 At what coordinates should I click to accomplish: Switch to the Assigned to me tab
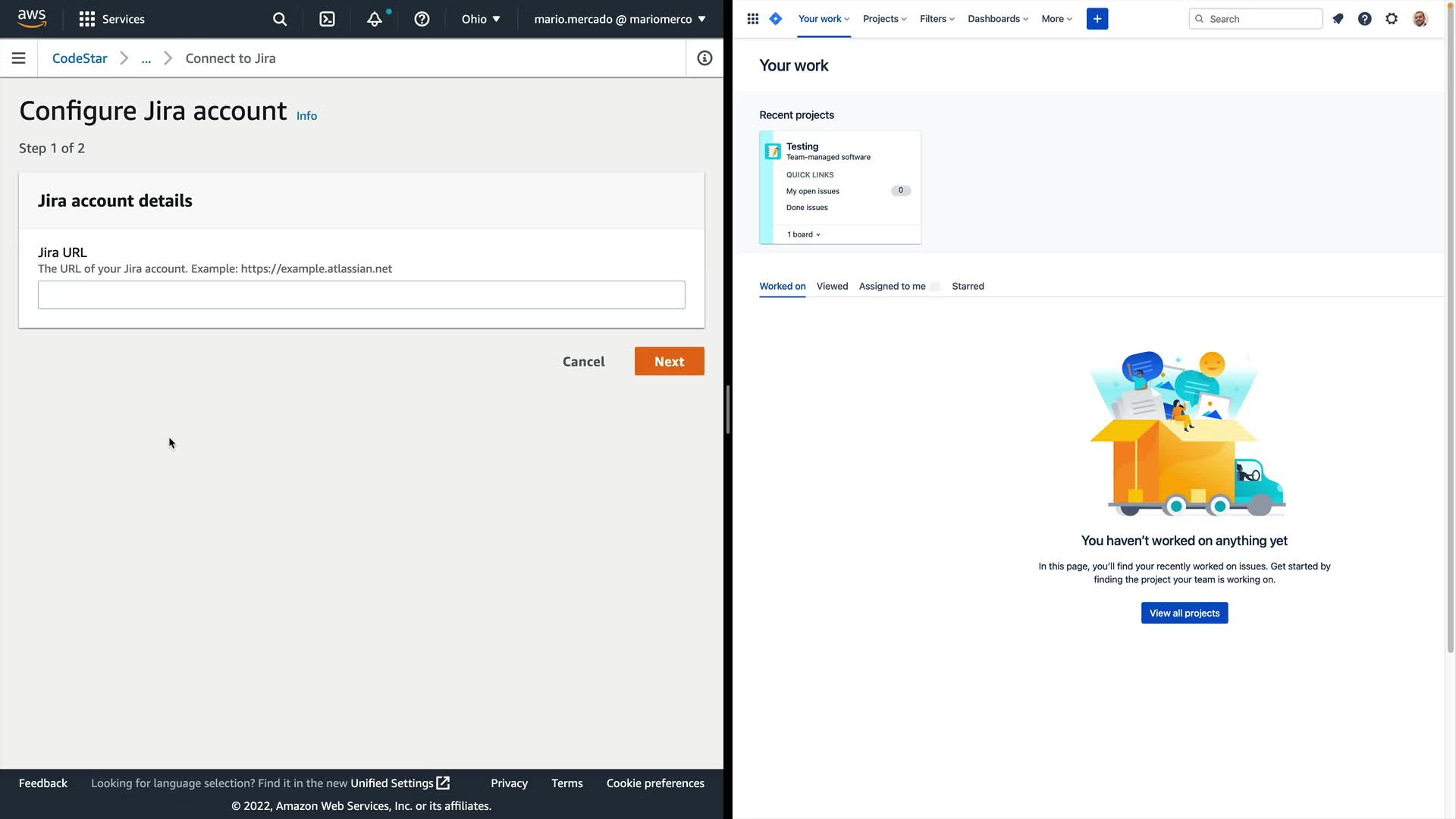click(892, 286)
